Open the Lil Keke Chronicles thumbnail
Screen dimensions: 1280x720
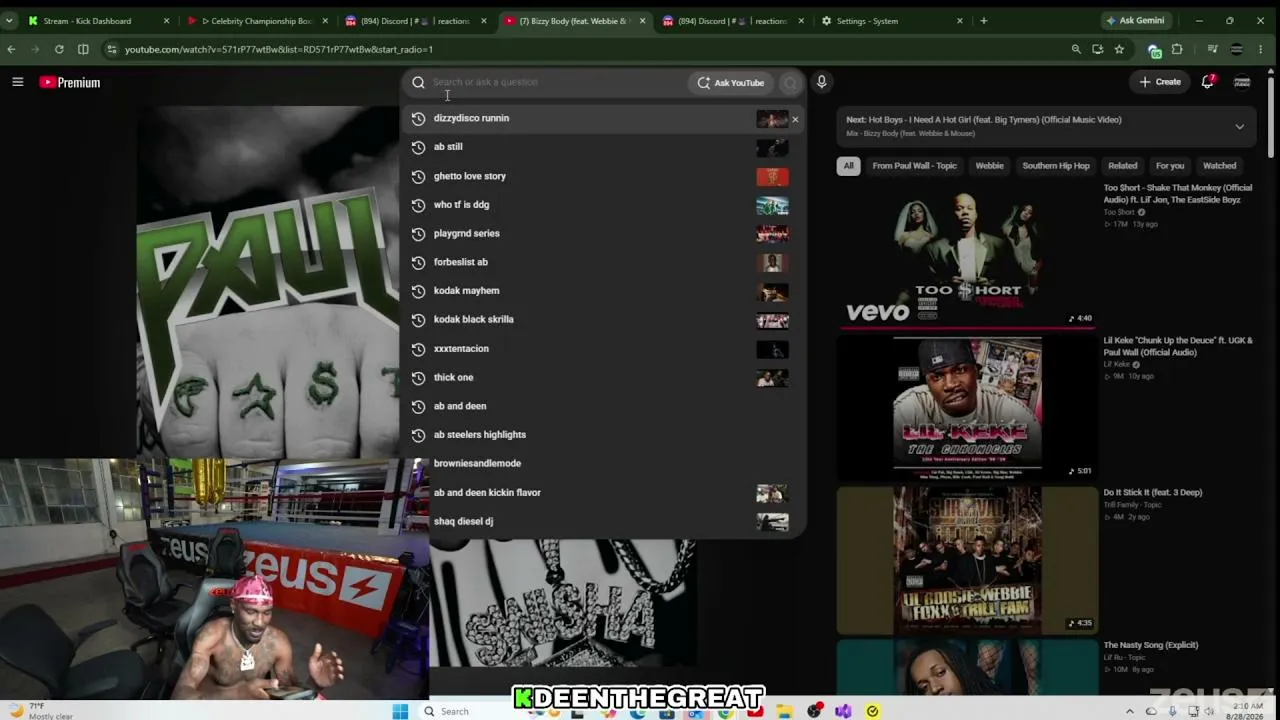pos(967,408)
